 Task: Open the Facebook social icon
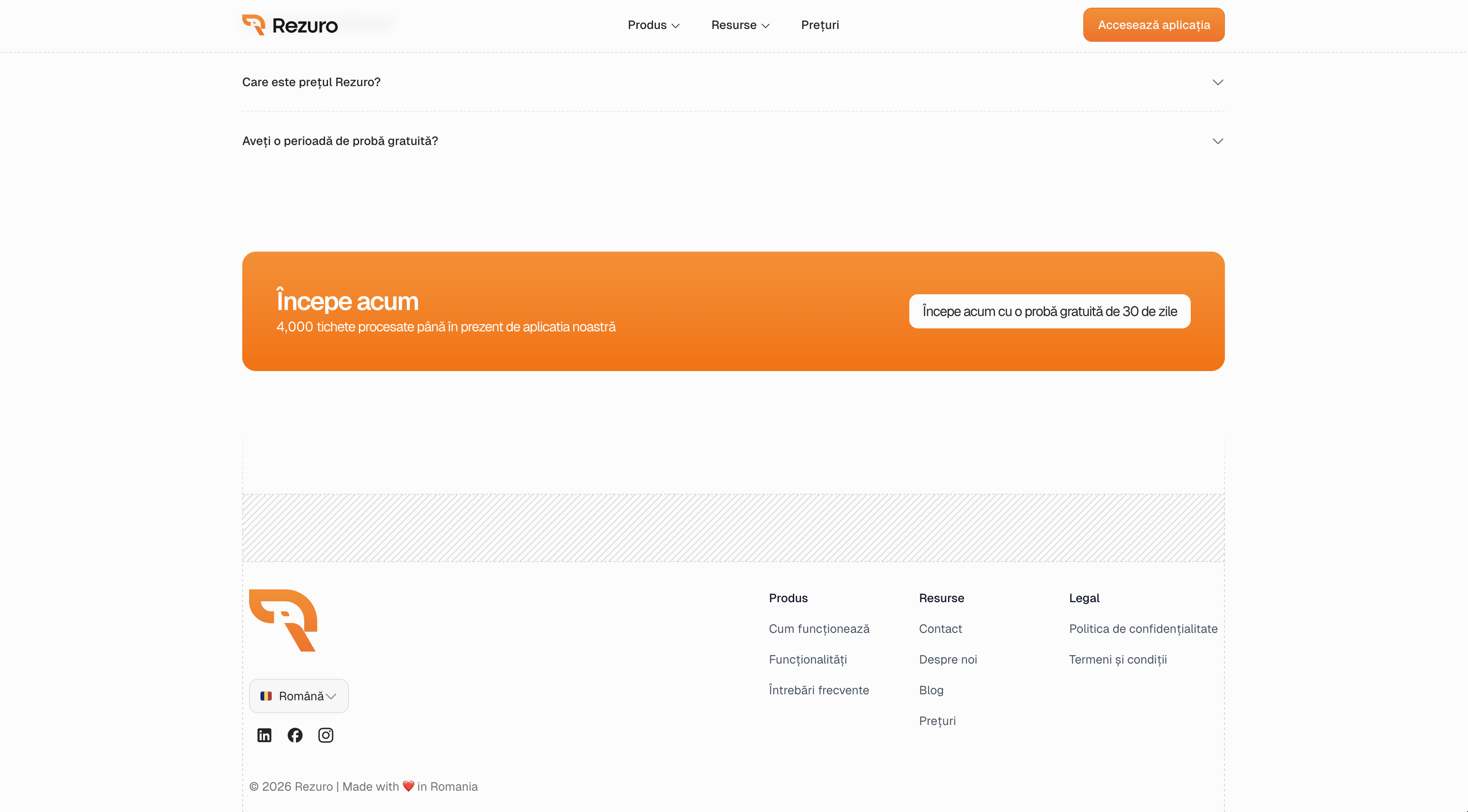pyautogui.click(x=295, y=735)
